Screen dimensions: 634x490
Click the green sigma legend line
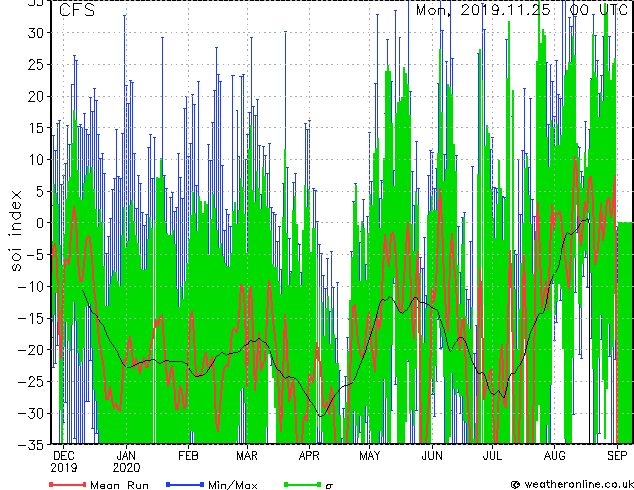pos(302,484)
